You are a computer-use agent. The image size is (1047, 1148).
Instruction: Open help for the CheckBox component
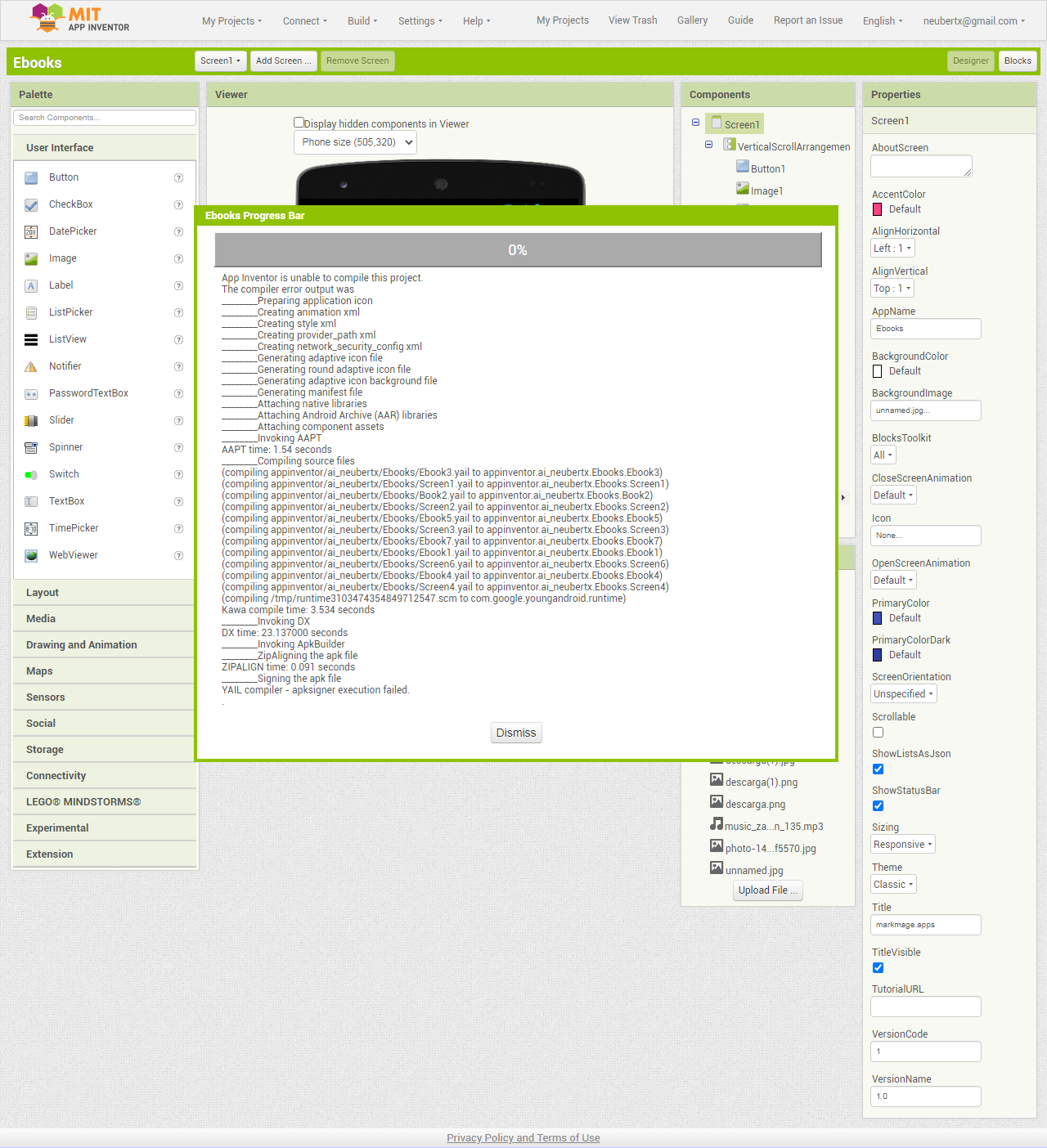point(178,204)
